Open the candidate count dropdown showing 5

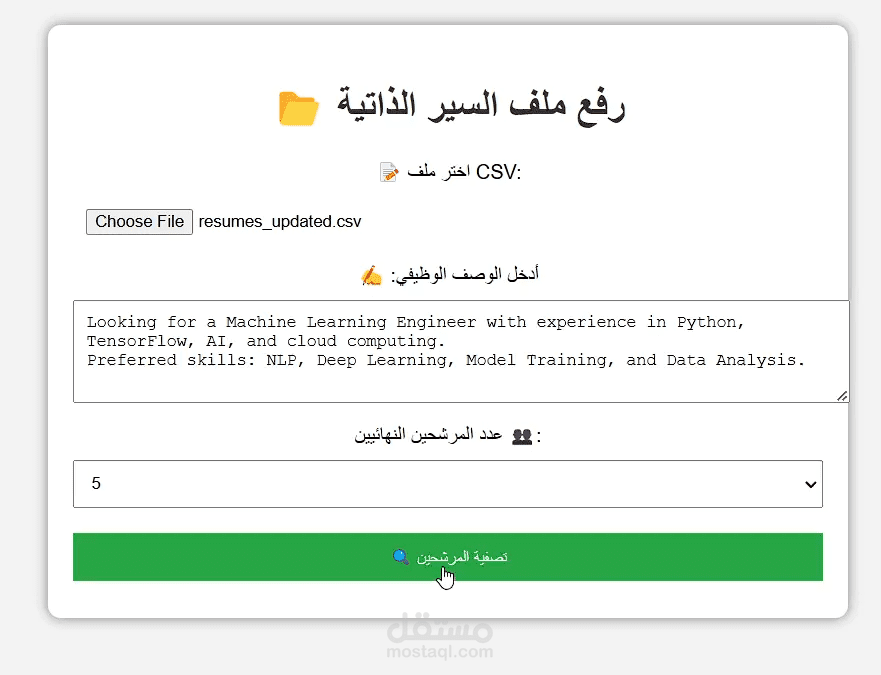point(447,483)
